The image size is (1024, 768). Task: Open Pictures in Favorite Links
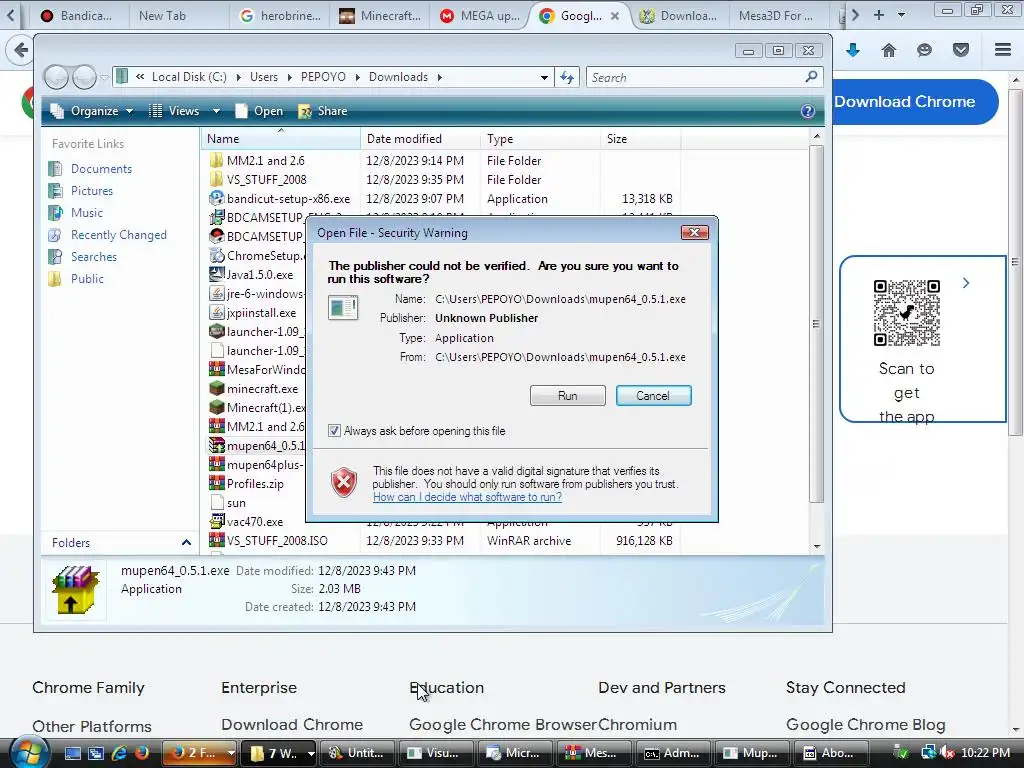pos(91,191)
